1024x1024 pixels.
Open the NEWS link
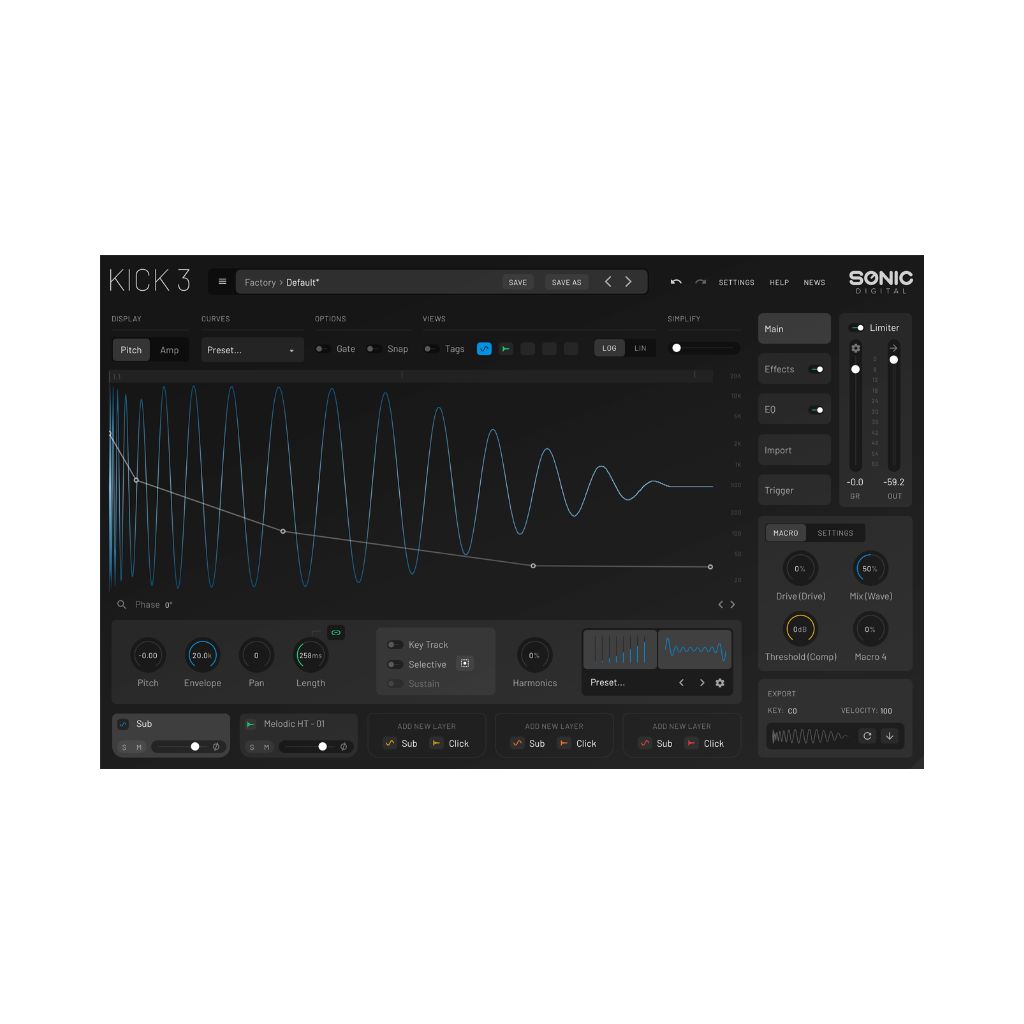click(x=814, y=282)
